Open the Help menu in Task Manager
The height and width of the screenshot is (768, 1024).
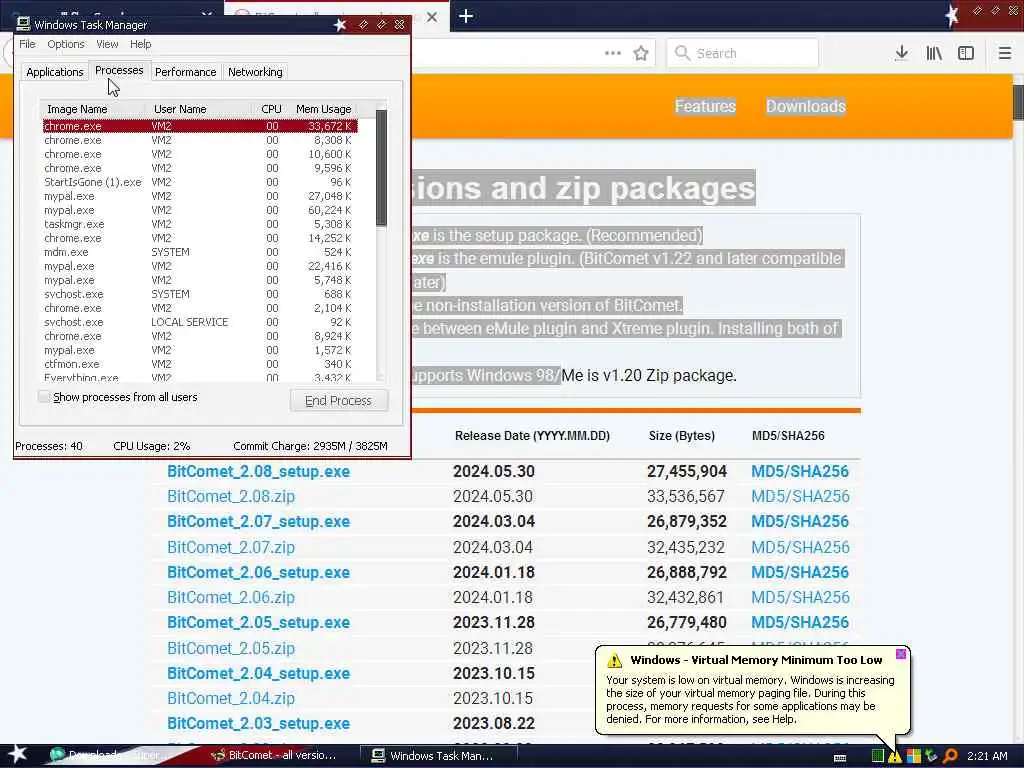point(140,44)
